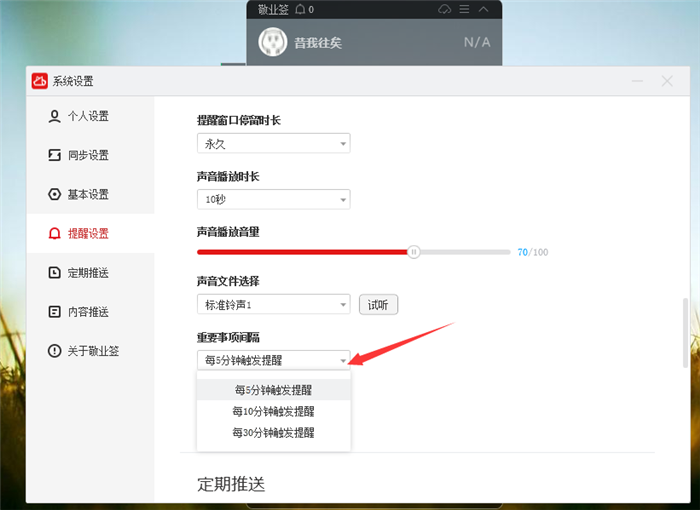Image resolution: width=700 pixels, height=510 pixels.
Task: Click the 声音播放音量 slider handle
Action: click(414, 252)
